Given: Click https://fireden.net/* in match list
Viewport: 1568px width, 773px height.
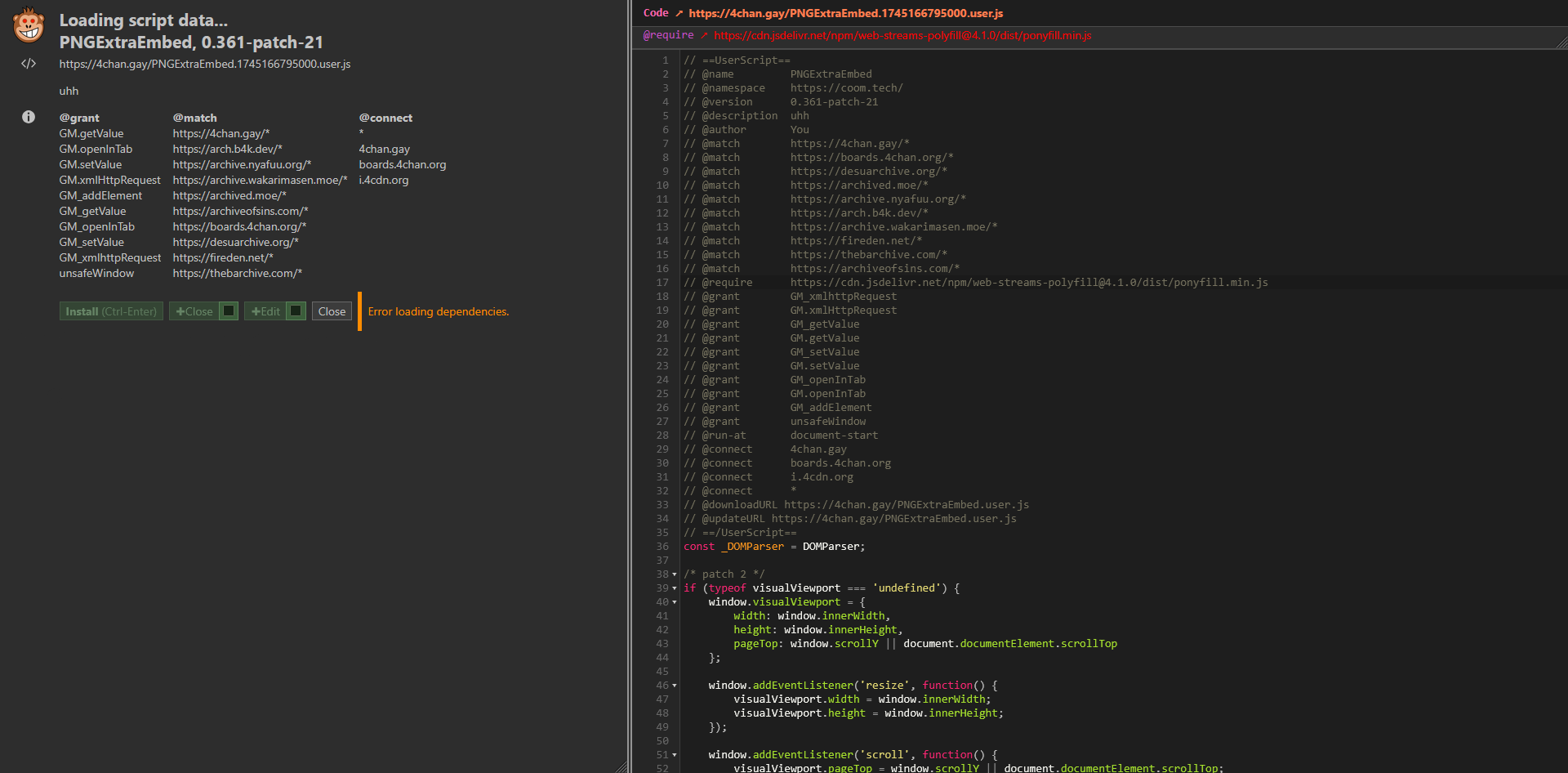Looking at the screenshot, I should point(223,257).
